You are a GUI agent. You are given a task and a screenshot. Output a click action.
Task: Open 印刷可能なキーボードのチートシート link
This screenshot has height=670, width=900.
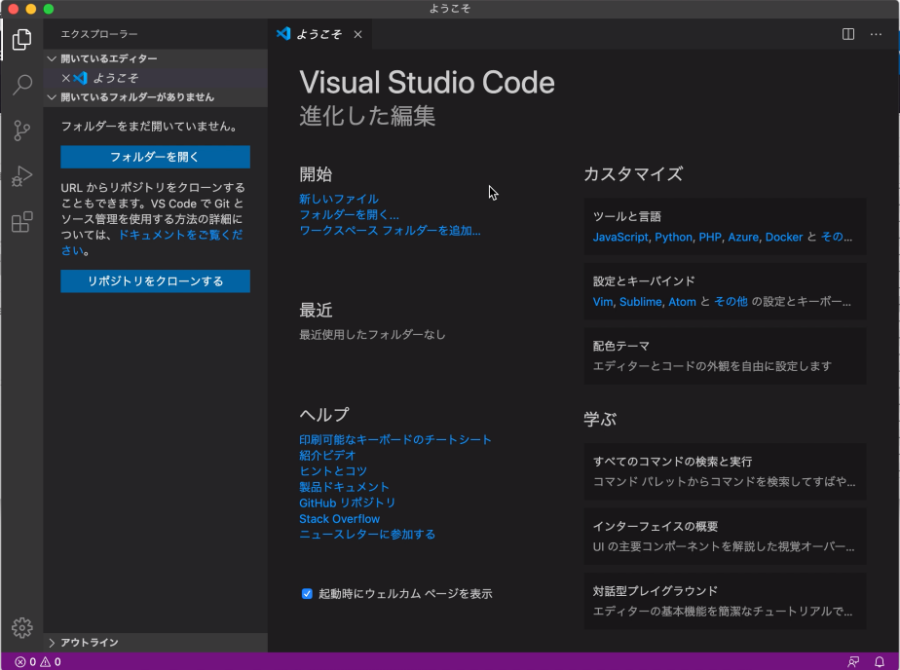point(395,439)
